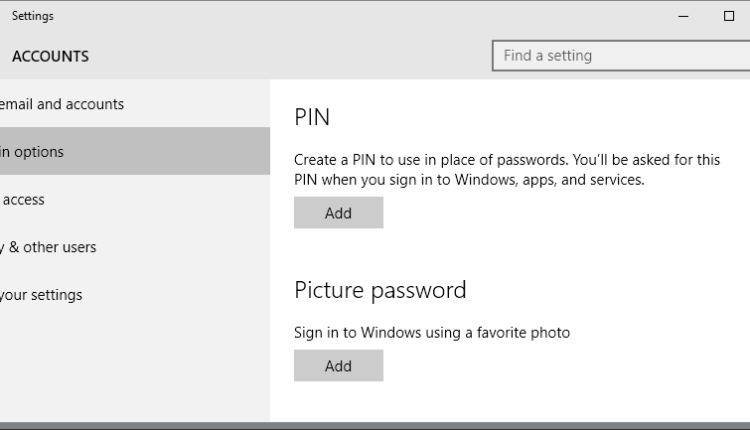Maximize the Settings window
Screen dimensions: 750x430
[x=728, y=16]
